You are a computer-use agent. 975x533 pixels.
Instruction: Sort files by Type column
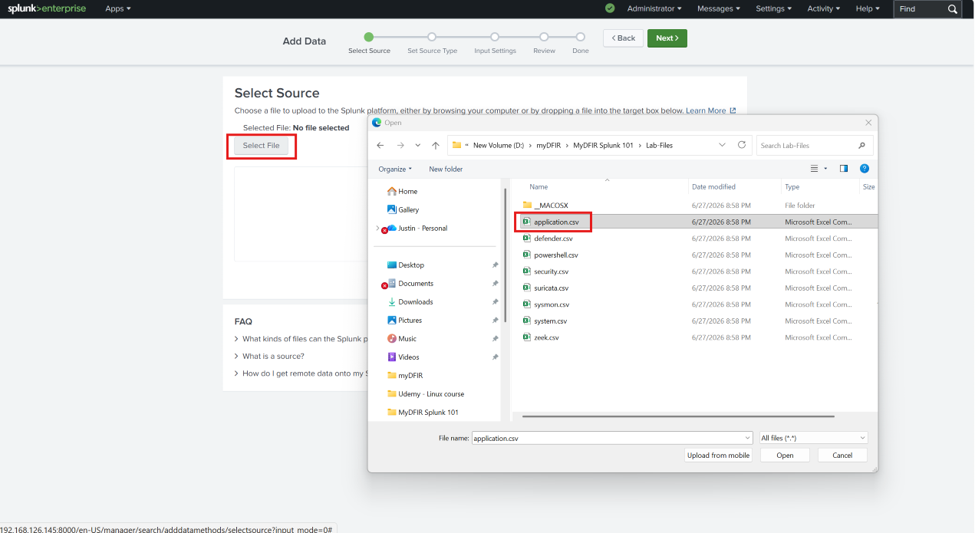pyautogui.click(x=792, y=187)
